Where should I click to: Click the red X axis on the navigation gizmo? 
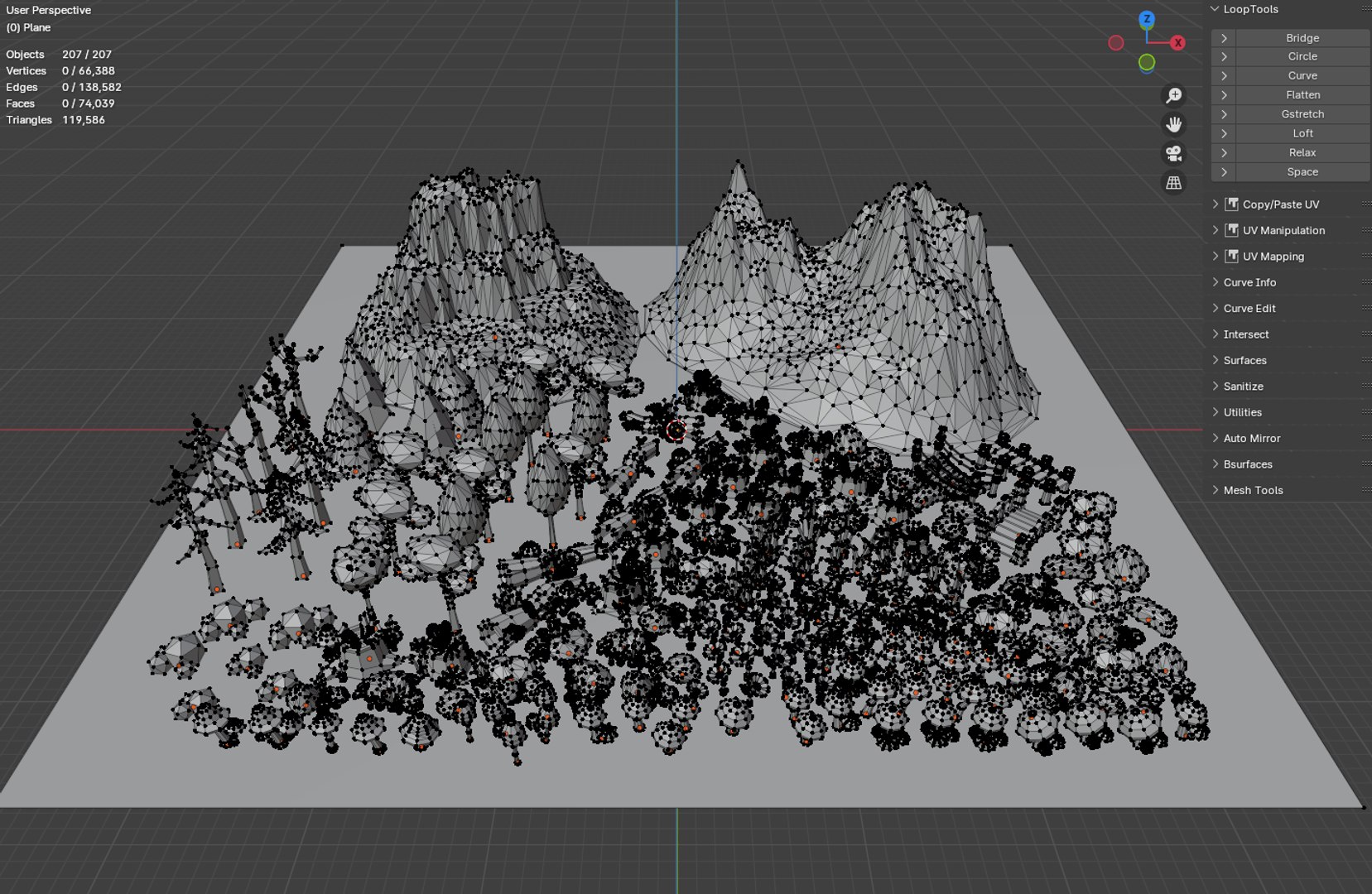(x=1177, y=42)
